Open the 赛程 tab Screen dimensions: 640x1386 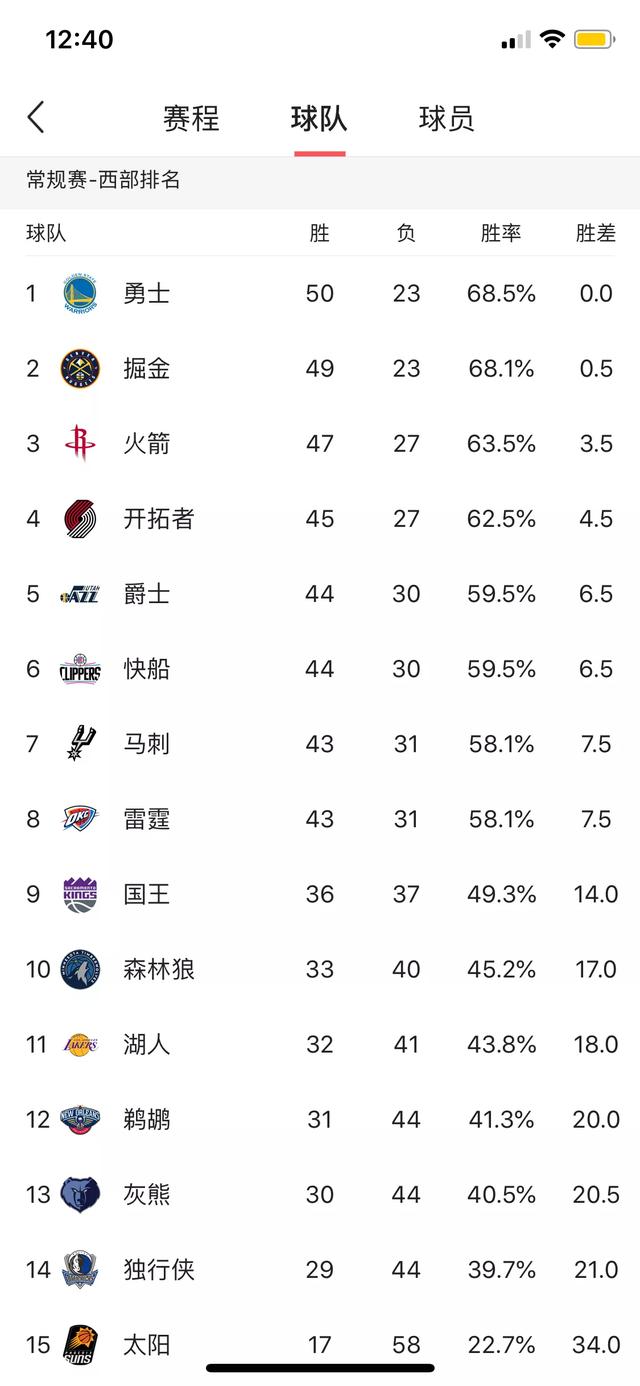[191, 118]
